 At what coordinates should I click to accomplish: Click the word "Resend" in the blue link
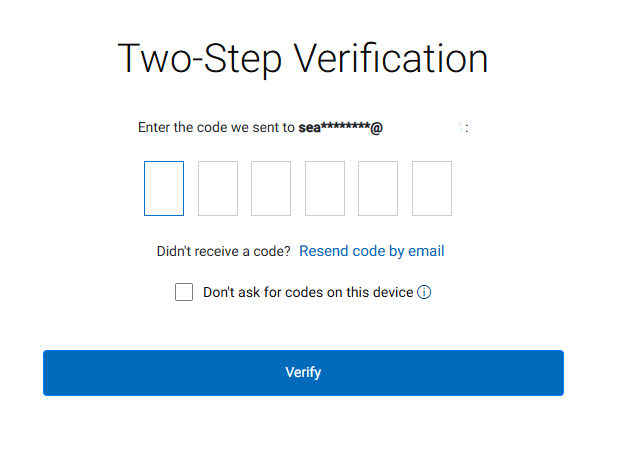pyautogui.click(x=324, y=251)
